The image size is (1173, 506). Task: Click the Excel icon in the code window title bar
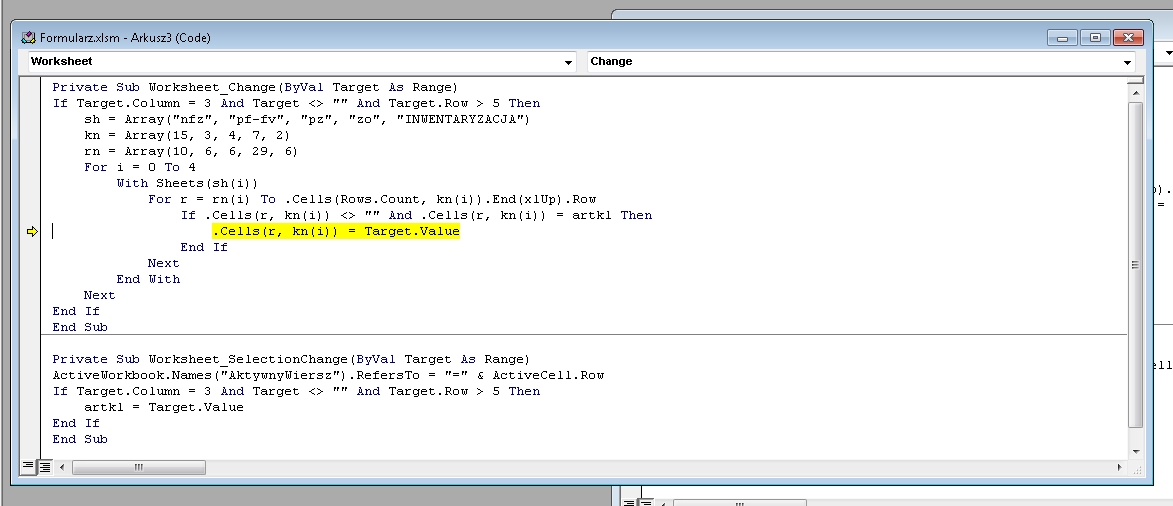click(x=28, y=37)
